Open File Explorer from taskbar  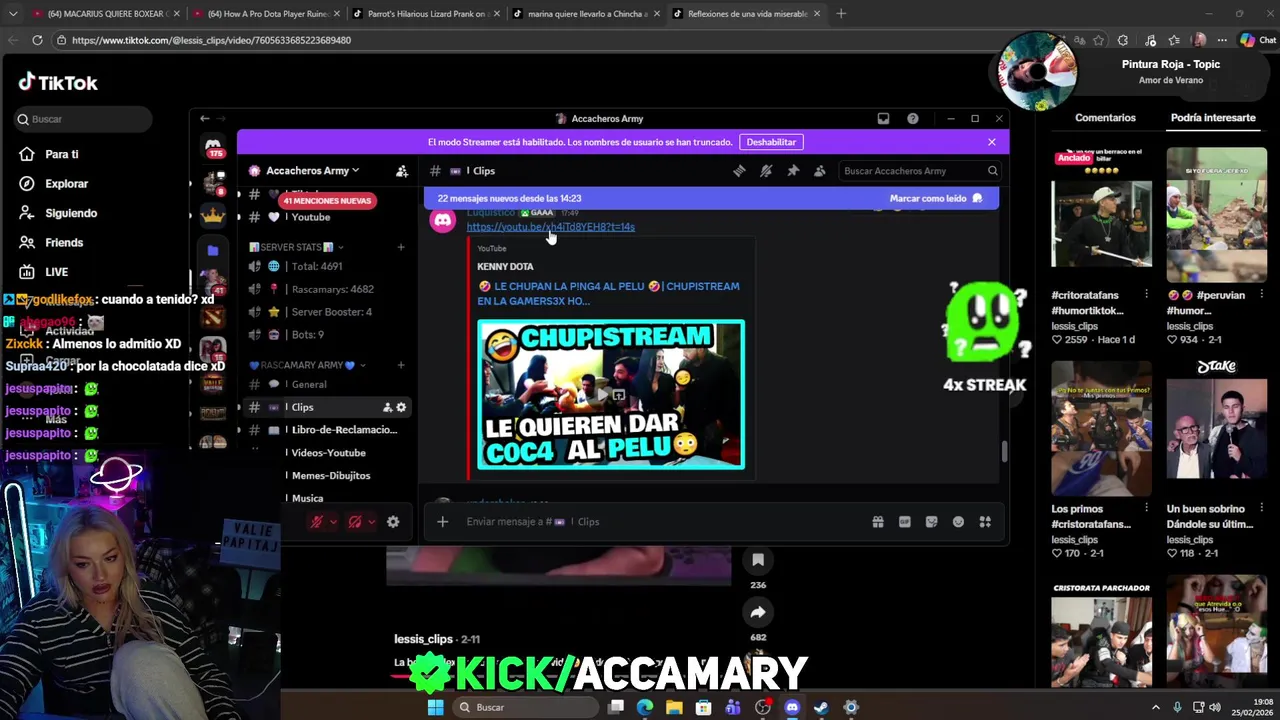coord(674,707)
